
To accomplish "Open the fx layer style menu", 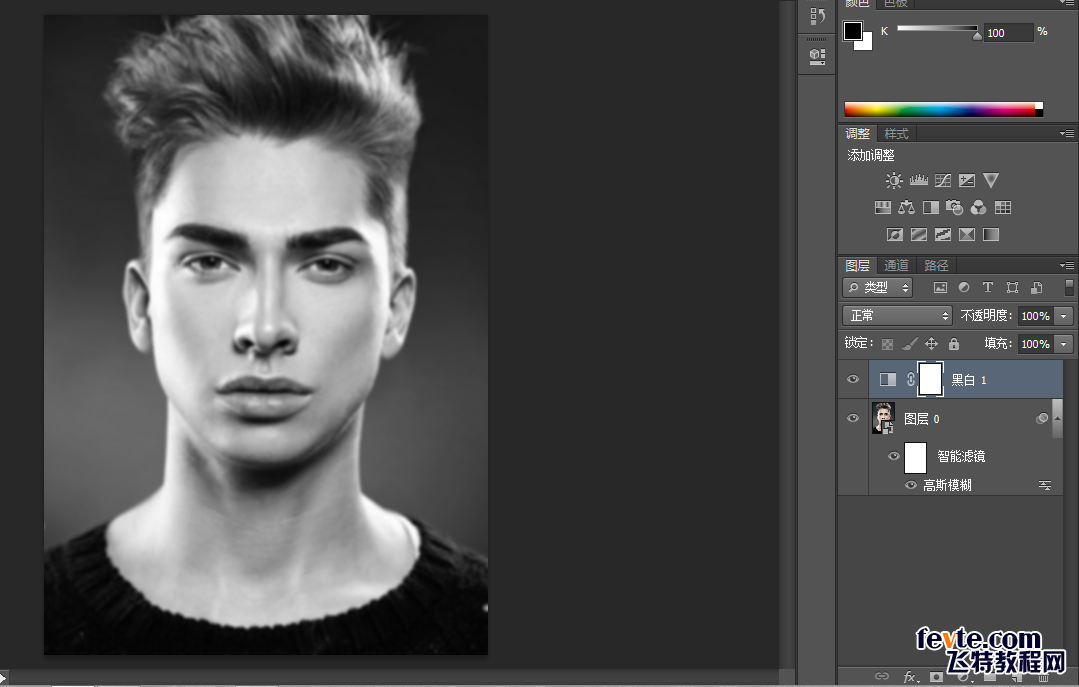I will 910,677.
